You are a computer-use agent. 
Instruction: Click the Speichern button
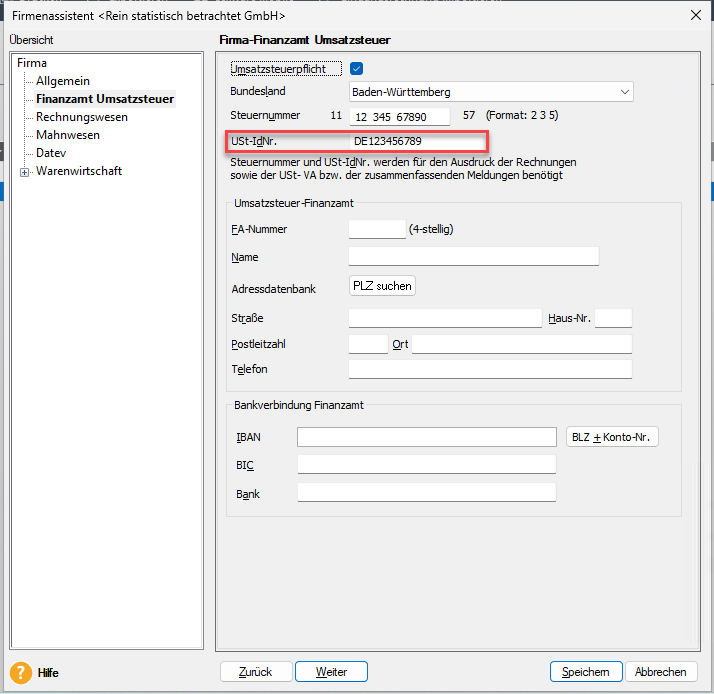coord(586,672)
